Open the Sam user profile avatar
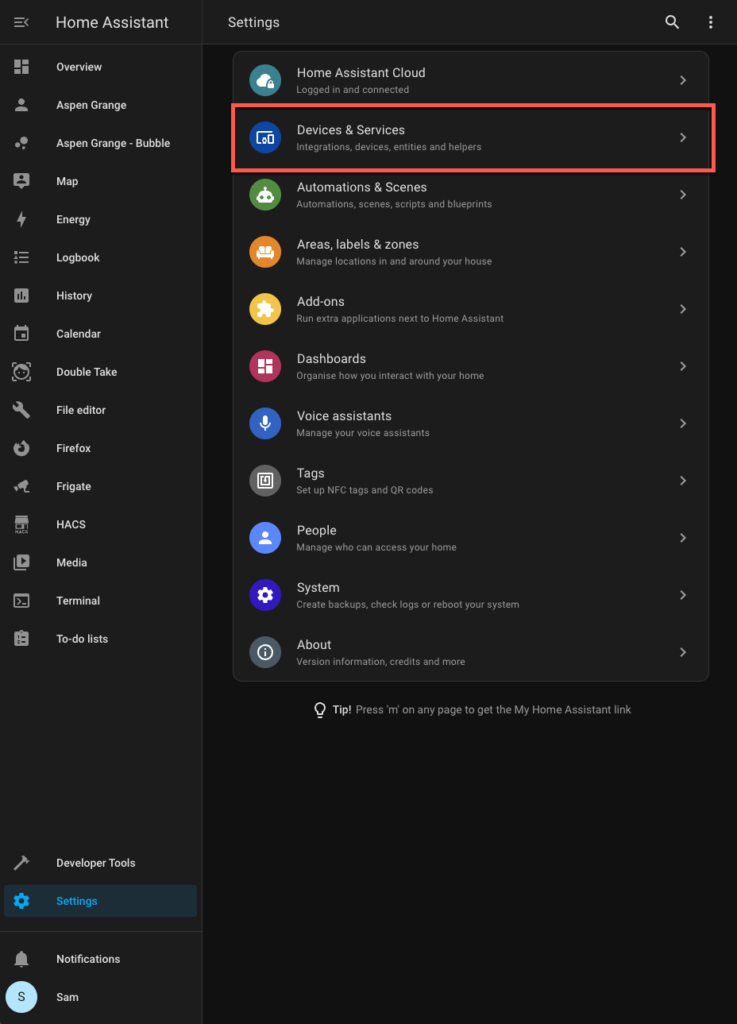This screenshot has height=1024, width=737. tap(21, 997)
